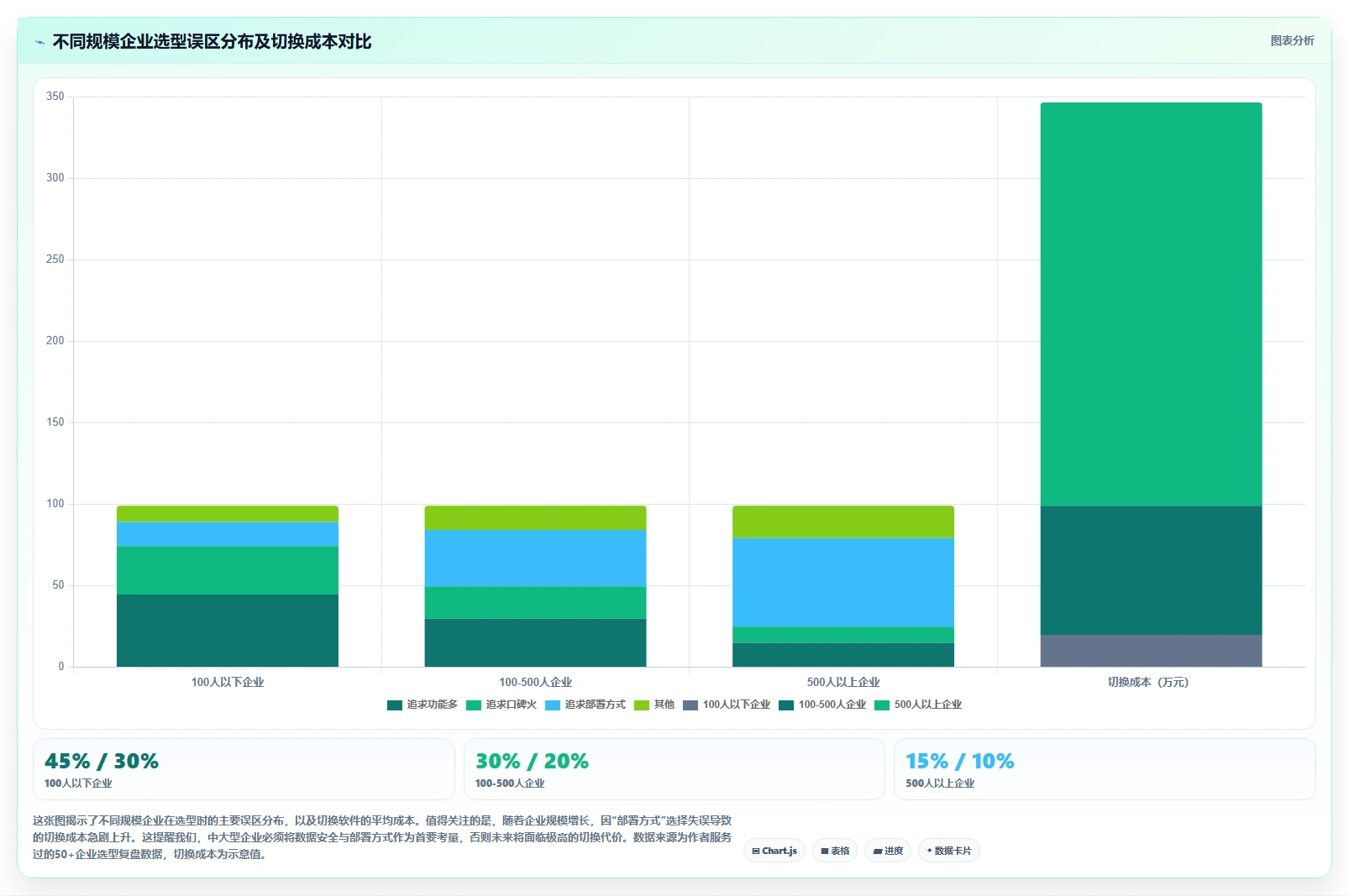Click the description paragraph starting 这张图揭示了
Viewport: 1349px width, 896px height.
tap(382, 837)
